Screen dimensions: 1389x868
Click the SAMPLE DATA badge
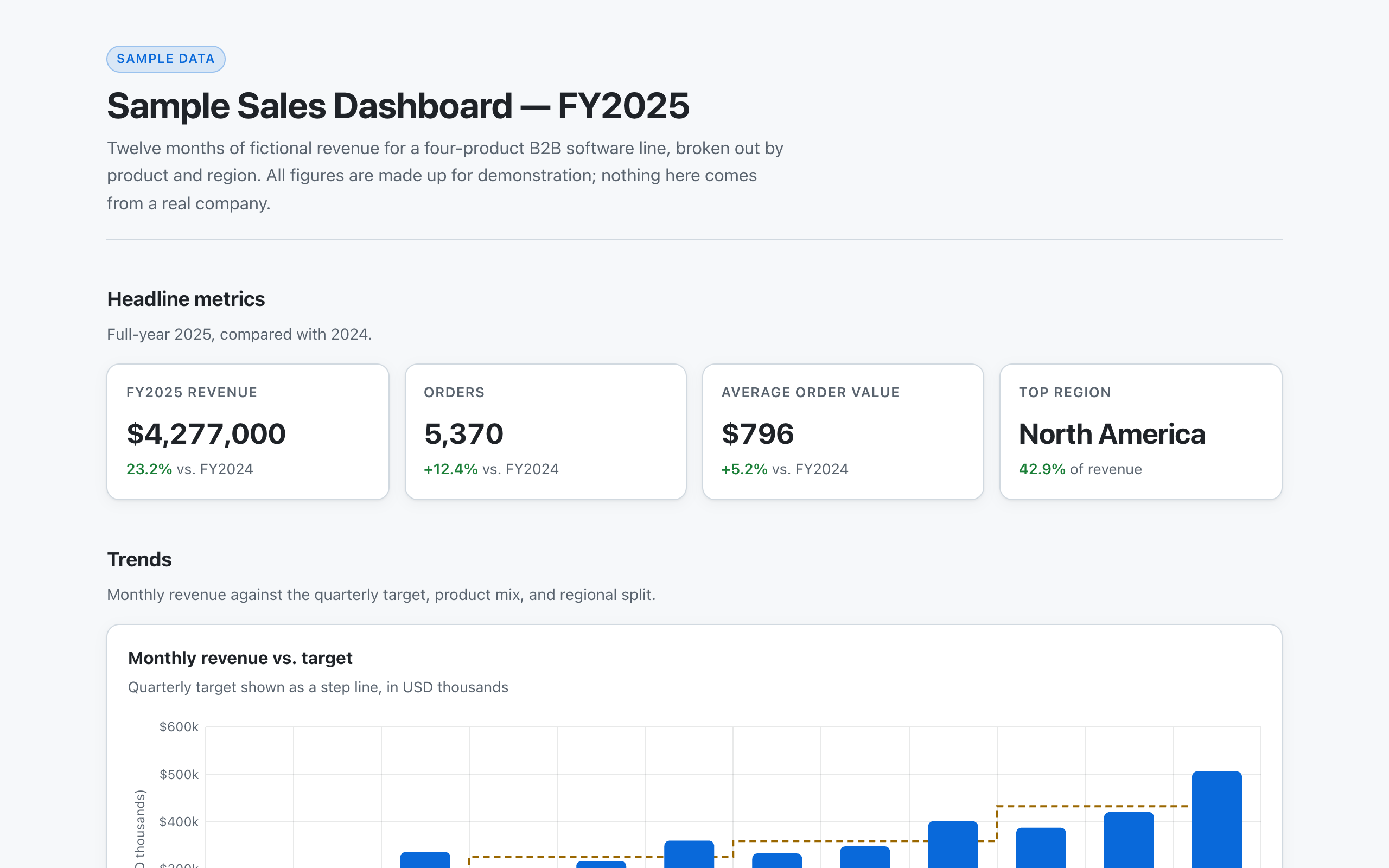point(165,59)
